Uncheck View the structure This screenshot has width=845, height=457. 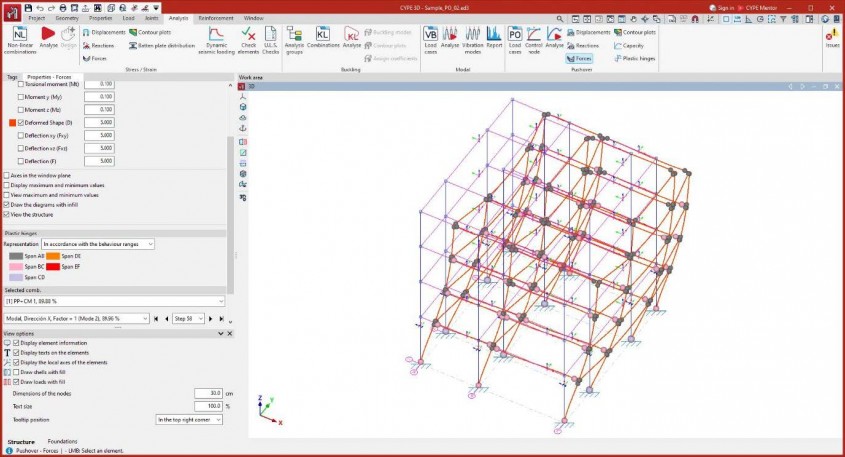[6, 214]
